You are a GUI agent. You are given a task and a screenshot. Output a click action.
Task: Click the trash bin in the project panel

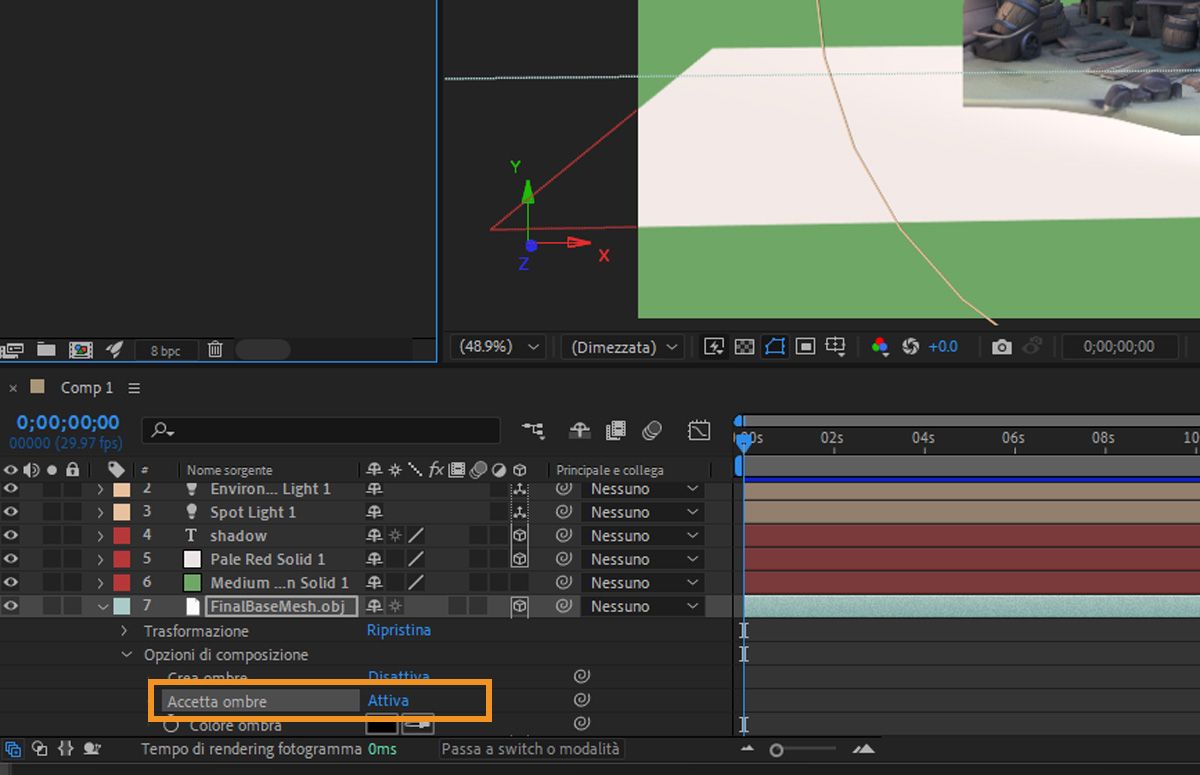[214, 349]
